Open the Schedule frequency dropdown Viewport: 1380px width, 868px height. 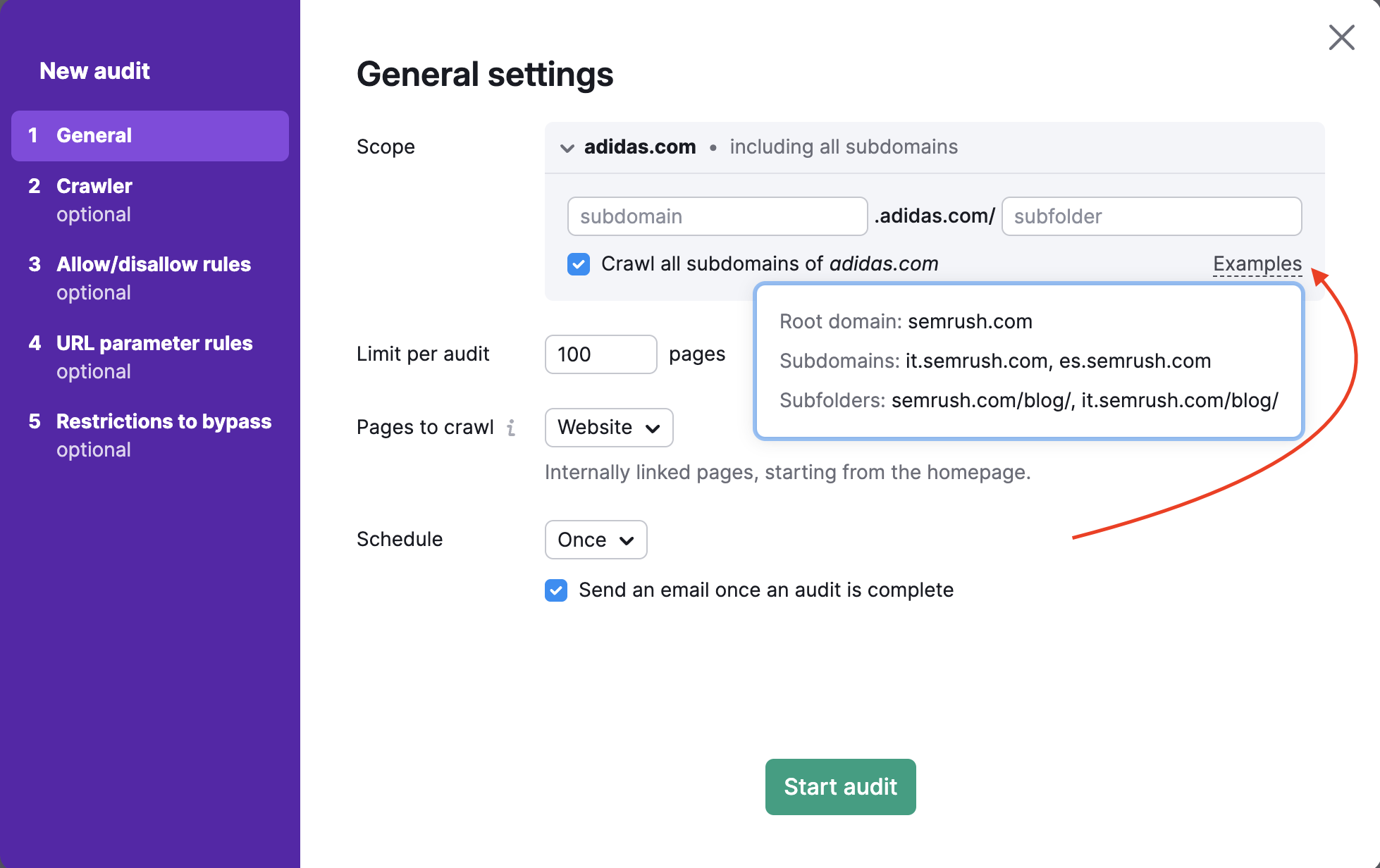click(596, 540)
